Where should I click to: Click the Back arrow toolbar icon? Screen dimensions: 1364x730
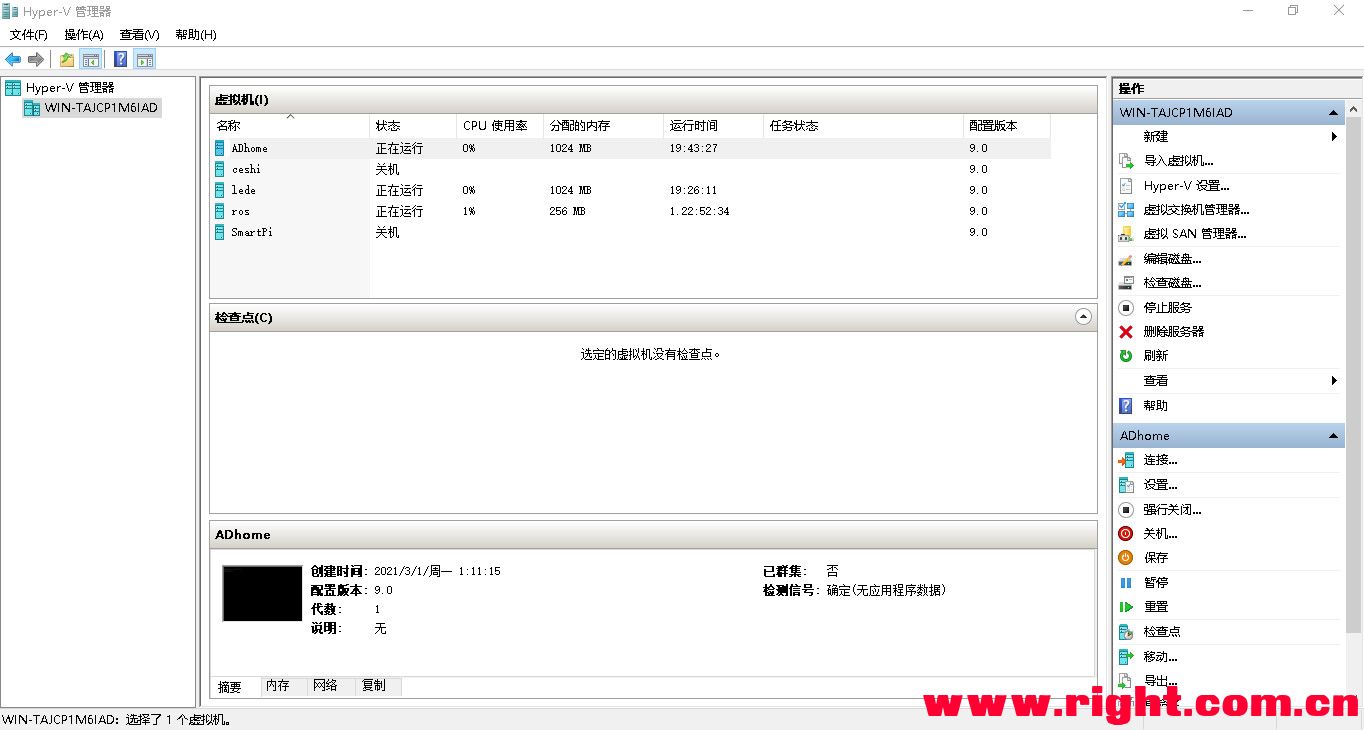(x=13, y=59)
